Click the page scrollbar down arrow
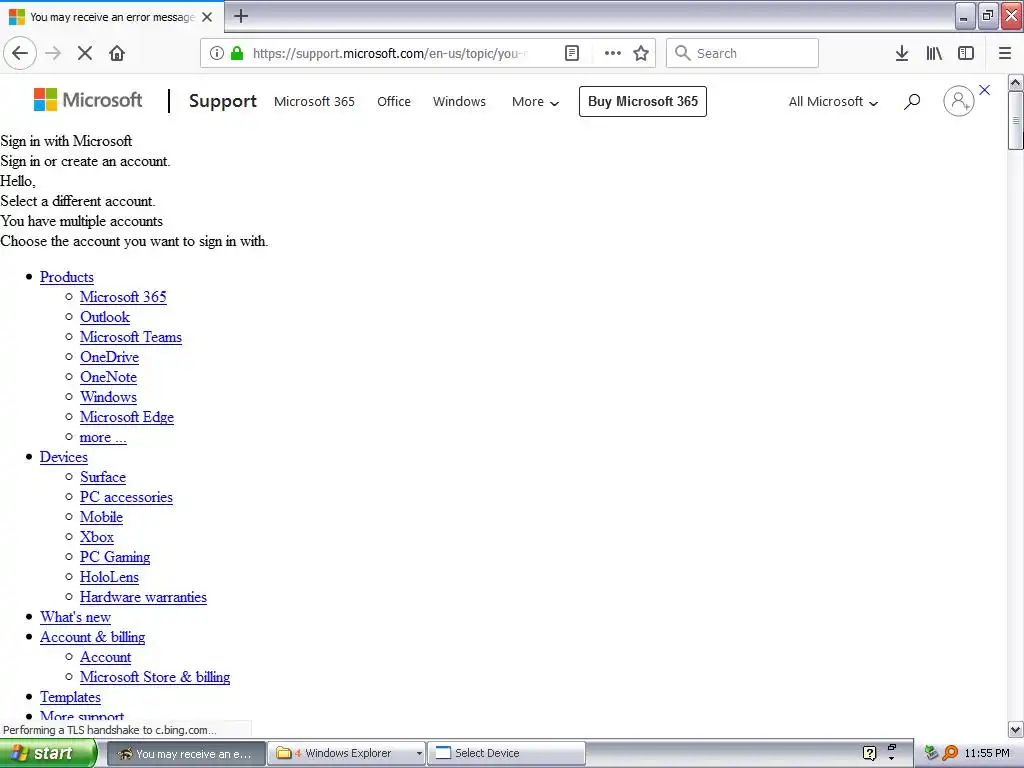This screenshot has height=768, width=1024. click(1015, 729)
